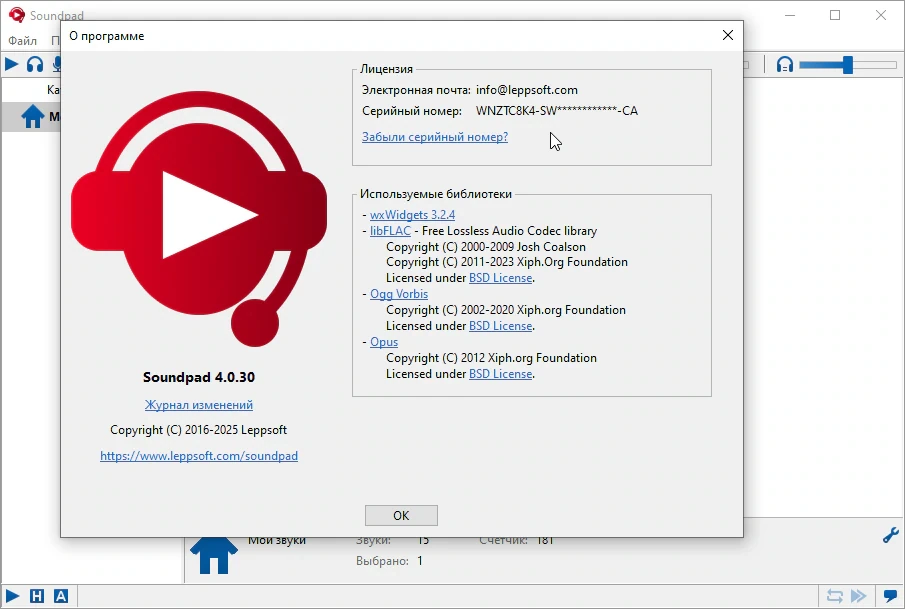The image size is (905, 609).
Task: Adjust the headphones volume slider
Action: tap(847, 65)
